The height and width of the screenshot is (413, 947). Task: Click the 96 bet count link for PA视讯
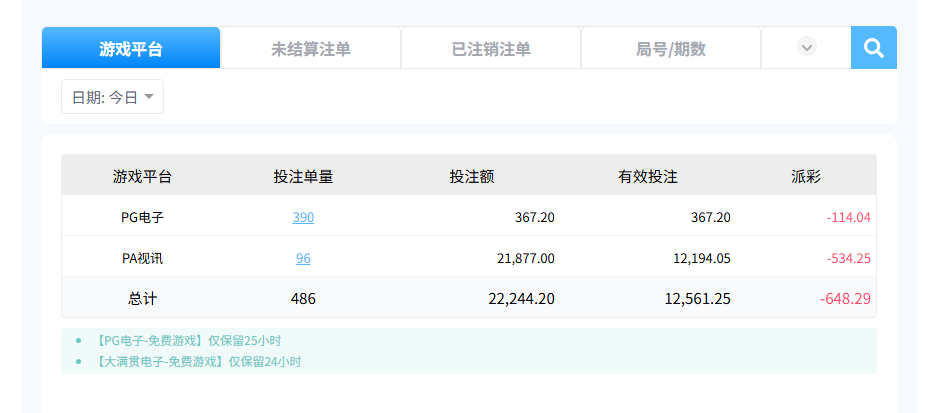pyautogui.click(x=303, y=258)
